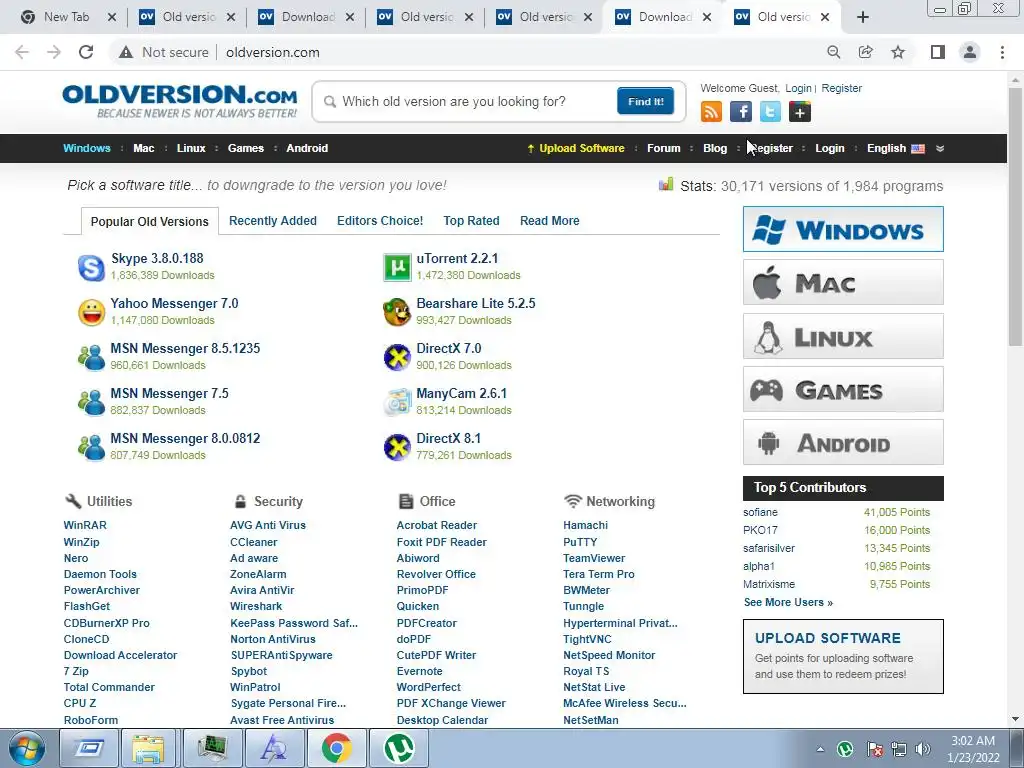Screen dimensions: 1024x768
Task: Click the large Android platform button
Action: click(843, 443)
